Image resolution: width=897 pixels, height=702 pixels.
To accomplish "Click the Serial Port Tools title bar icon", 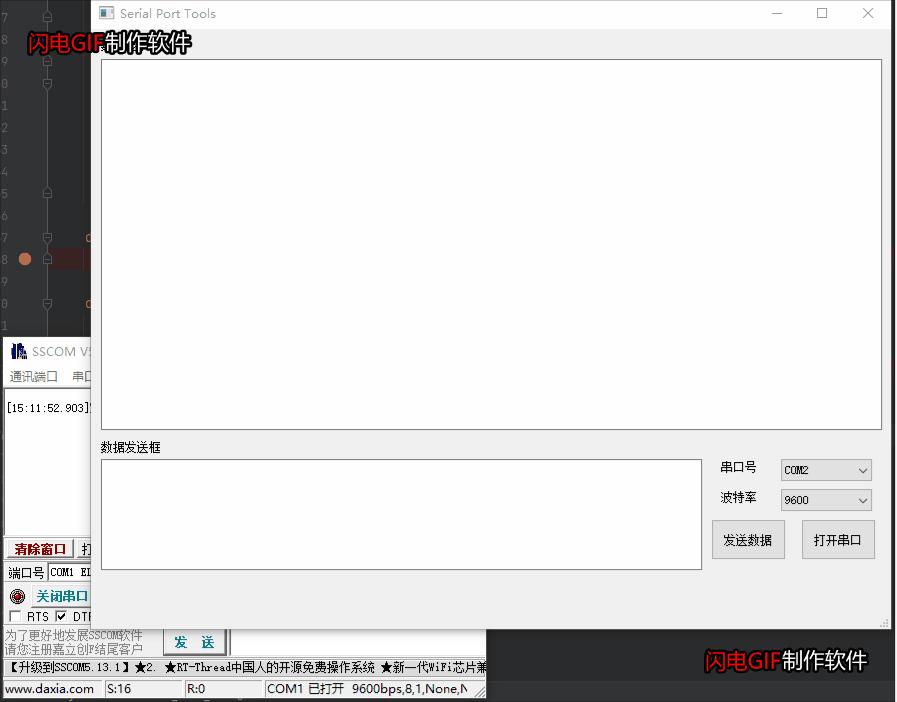I will (x=106, y=13).
